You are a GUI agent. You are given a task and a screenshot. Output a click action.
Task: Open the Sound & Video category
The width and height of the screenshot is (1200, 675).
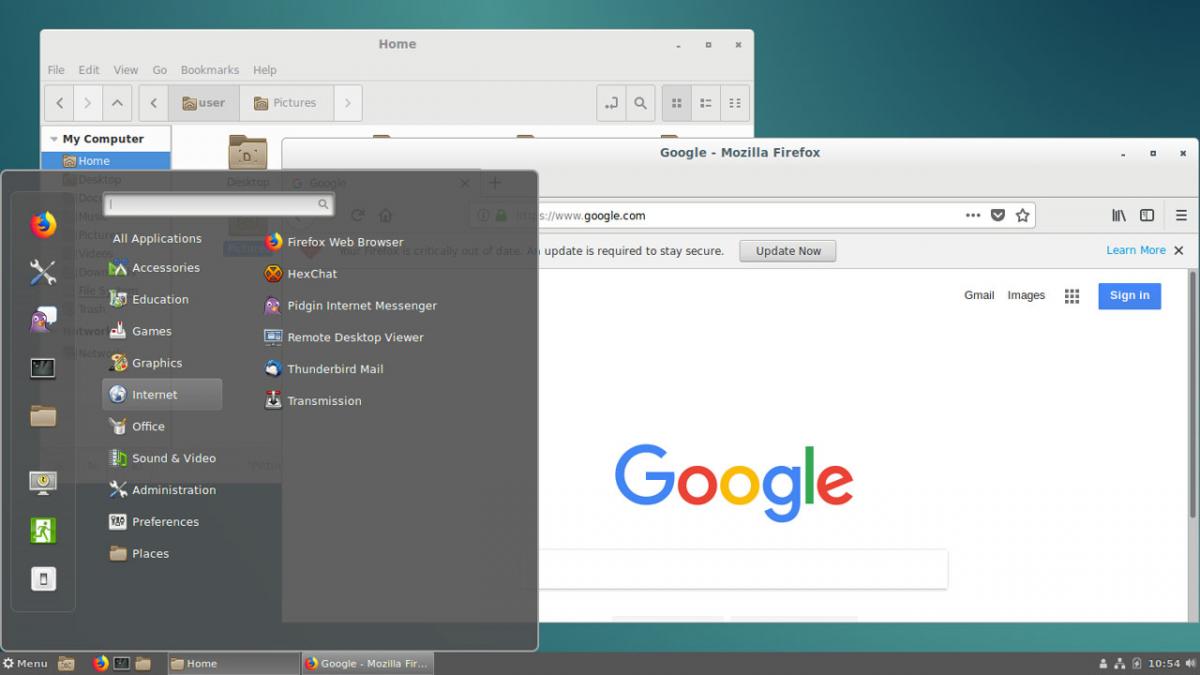point(162,458)
